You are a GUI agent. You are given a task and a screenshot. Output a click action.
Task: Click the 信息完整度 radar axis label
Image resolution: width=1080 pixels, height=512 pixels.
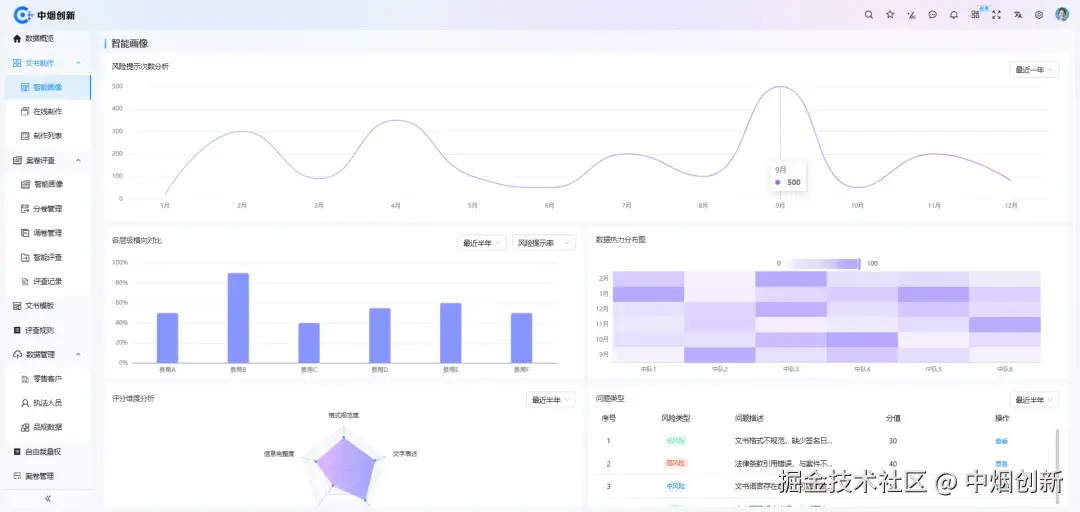click(279, 453)
